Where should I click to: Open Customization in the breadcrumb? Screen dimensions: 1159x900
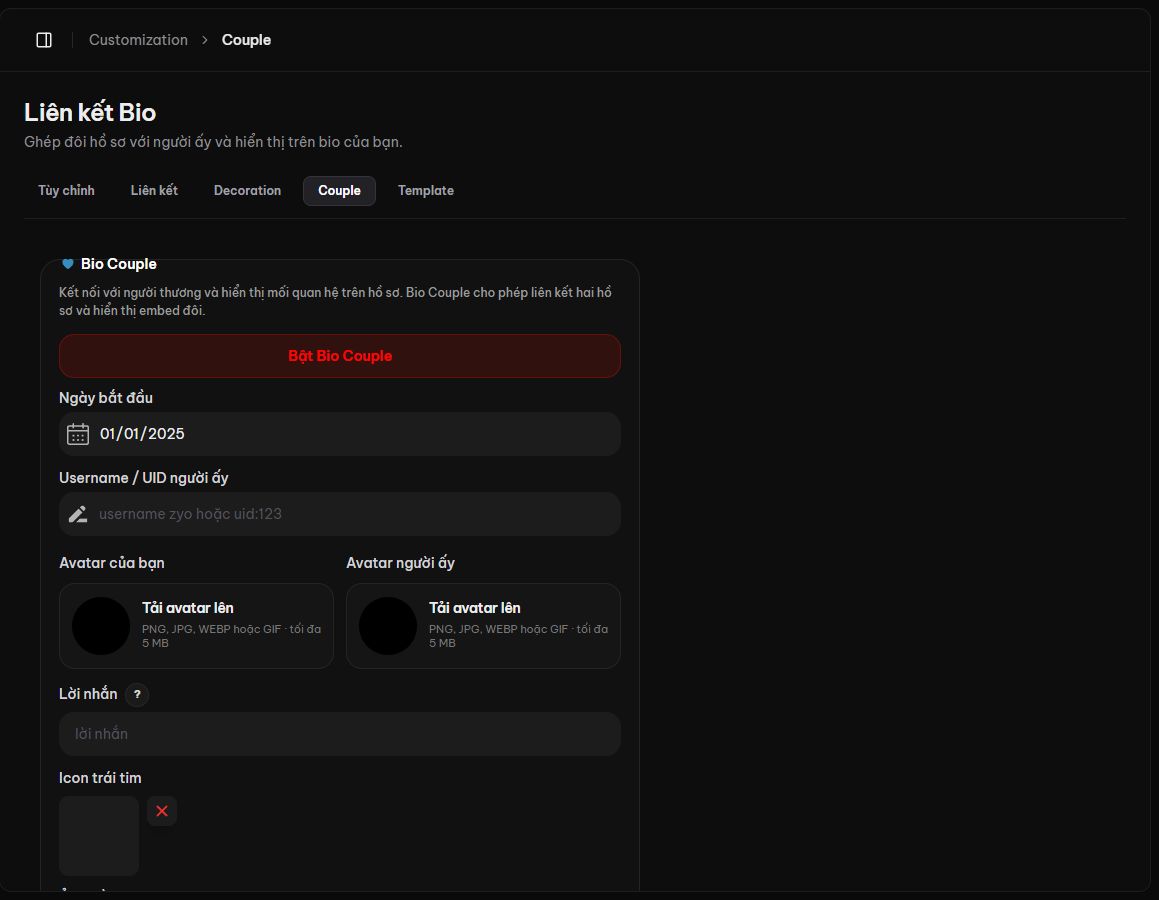138,40
